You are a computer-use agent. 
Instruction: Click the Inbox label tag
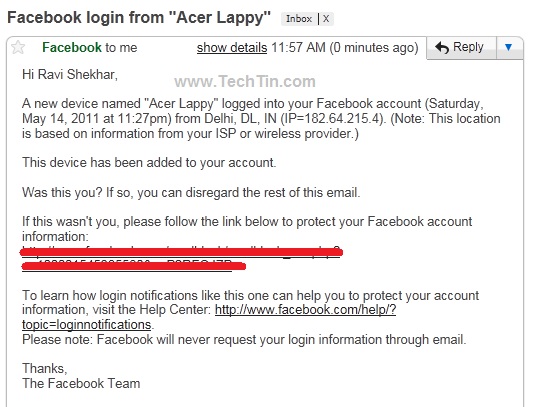[x=299, y=19]
